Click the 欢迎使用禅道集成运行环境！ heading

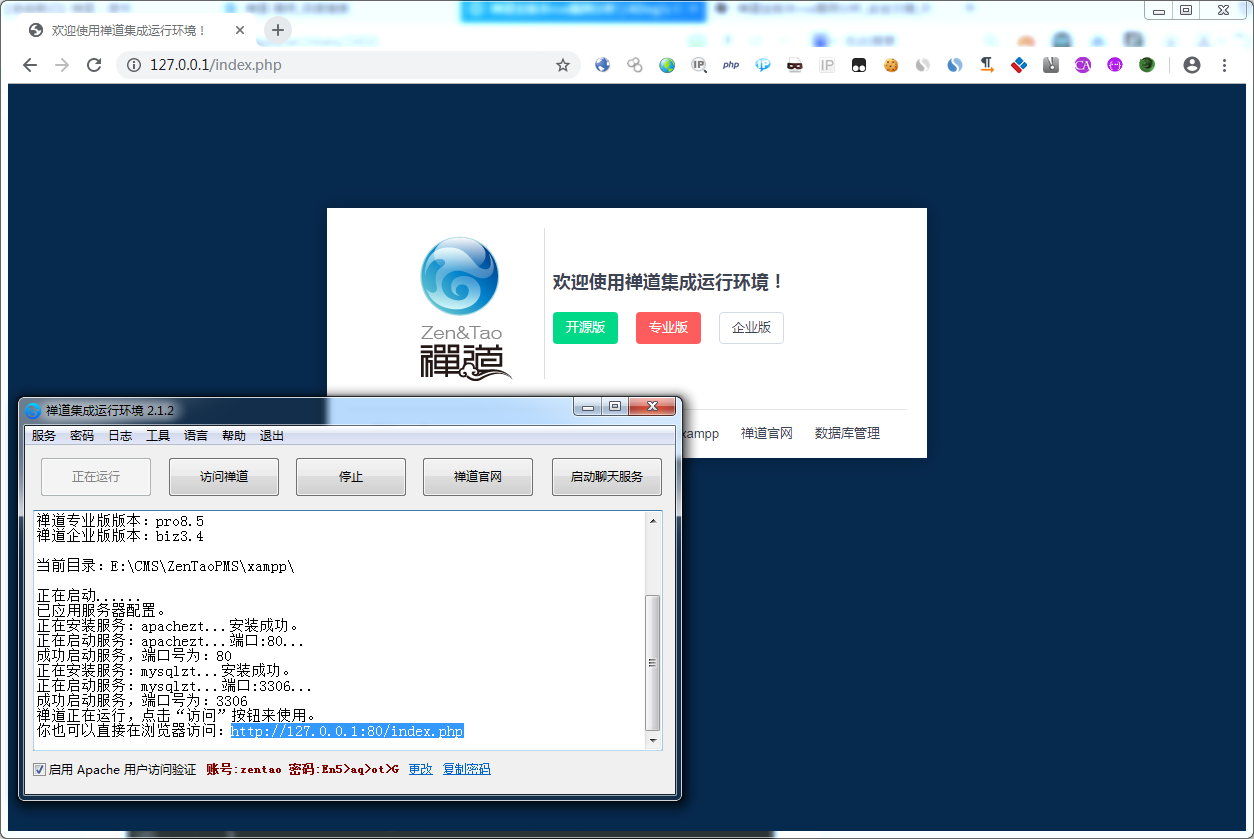coord(669,283)
